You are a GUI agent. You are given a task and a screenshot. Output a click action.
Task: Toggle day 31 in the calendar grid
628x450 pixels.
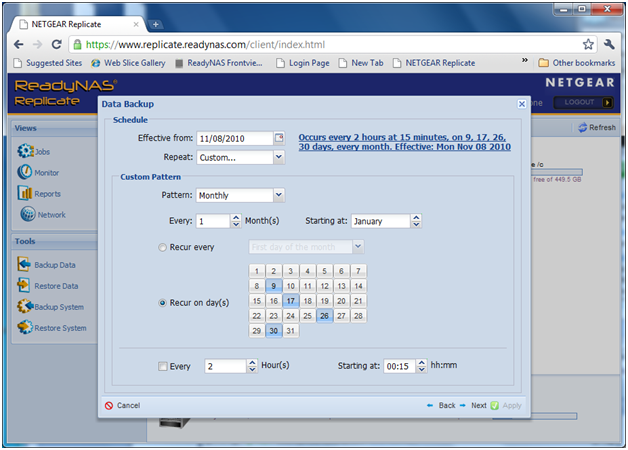click(291, 330)
